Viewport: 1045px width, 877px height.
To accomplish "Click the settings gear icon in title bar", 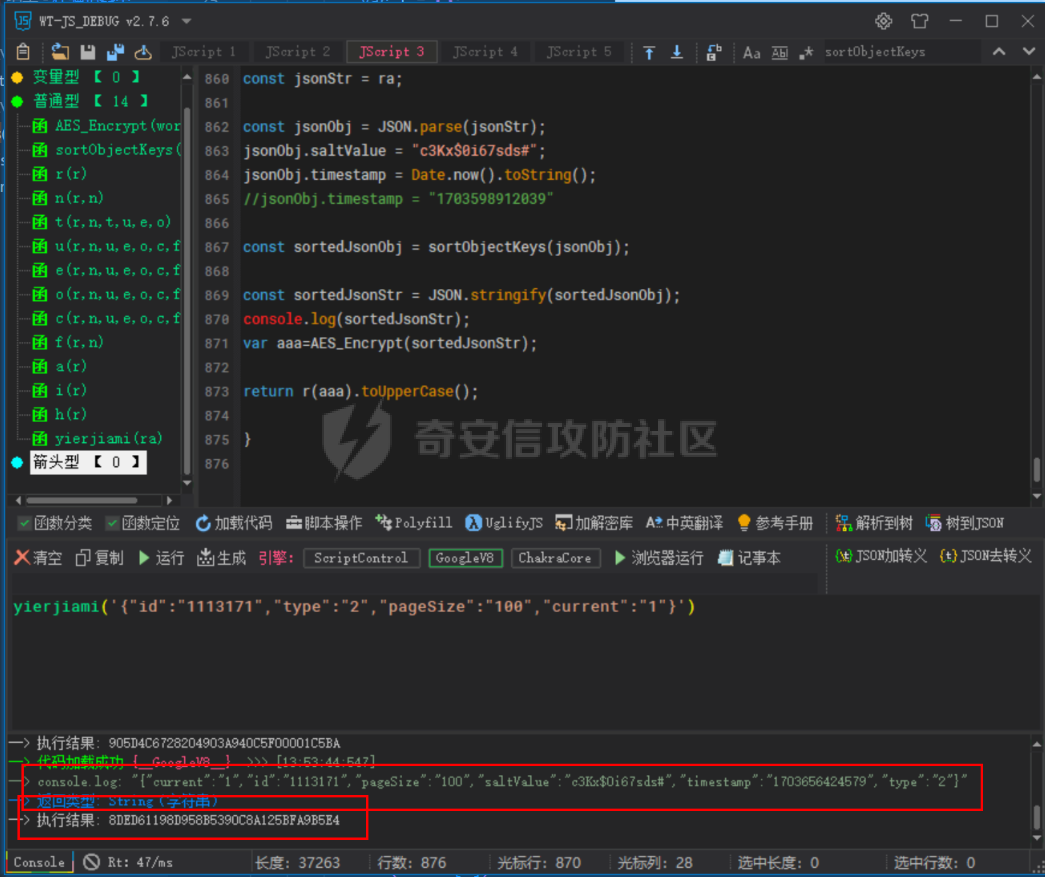I will pyautogui.click(x=883, y=21).
